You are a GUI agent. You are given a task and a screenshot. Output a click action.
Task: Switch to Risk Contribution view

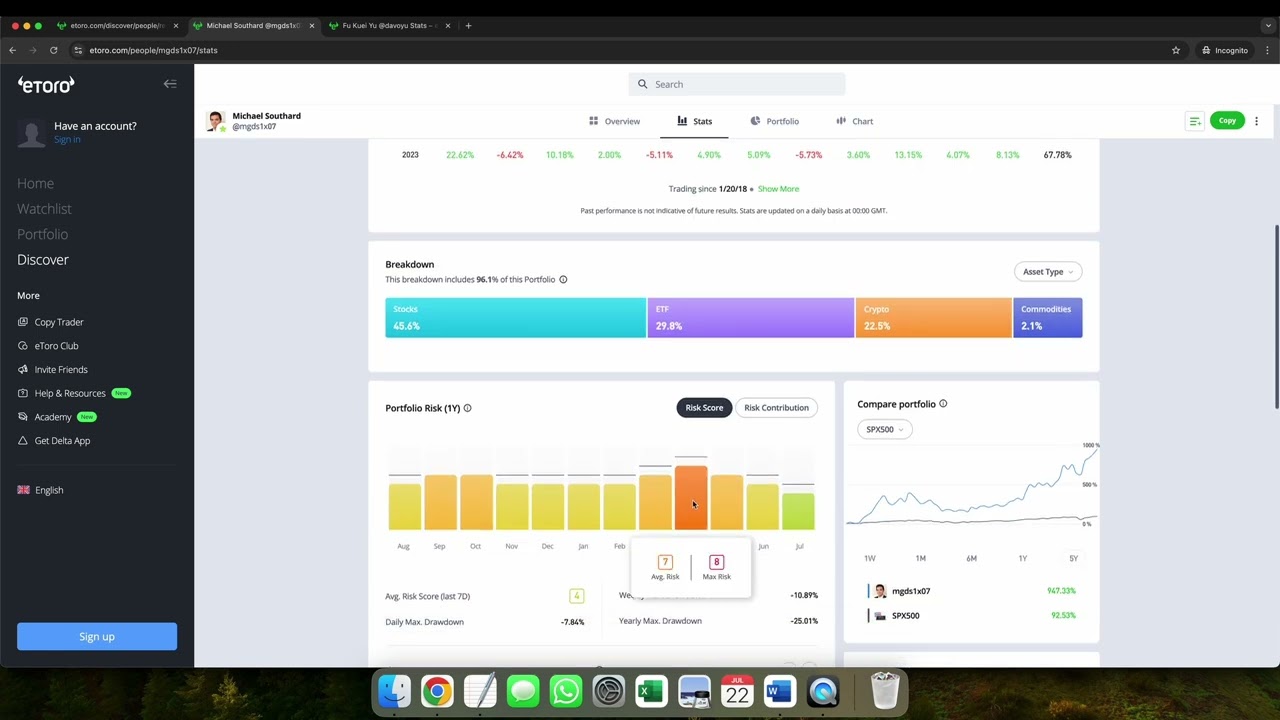(x=776, y=408)
